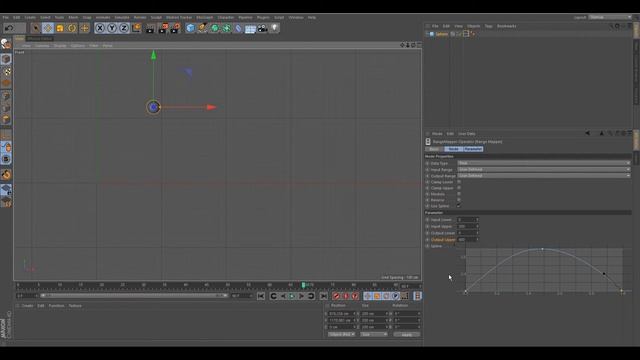Click the spline curve top point

pyautogui.click(x=542, y=249)
